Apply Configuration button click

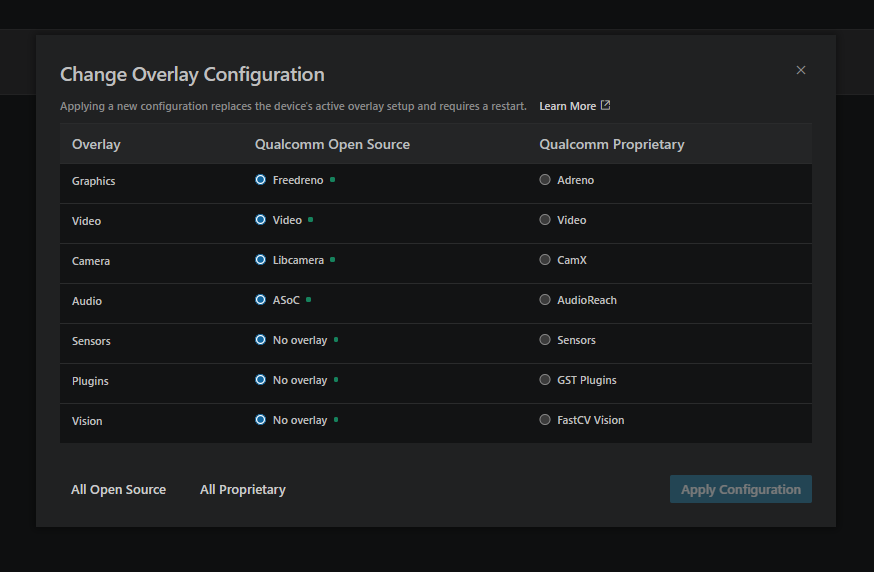click(x=740, y=489)
